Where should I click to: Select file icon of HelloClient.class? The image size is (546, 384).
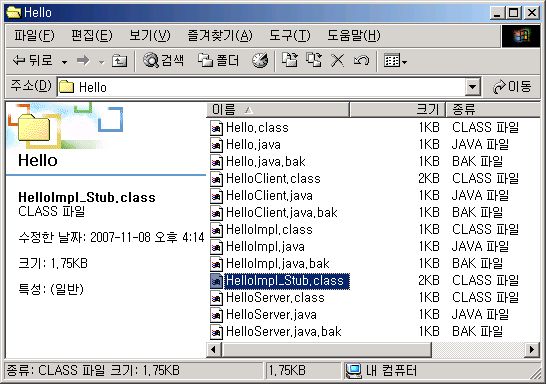coord(216,179)
